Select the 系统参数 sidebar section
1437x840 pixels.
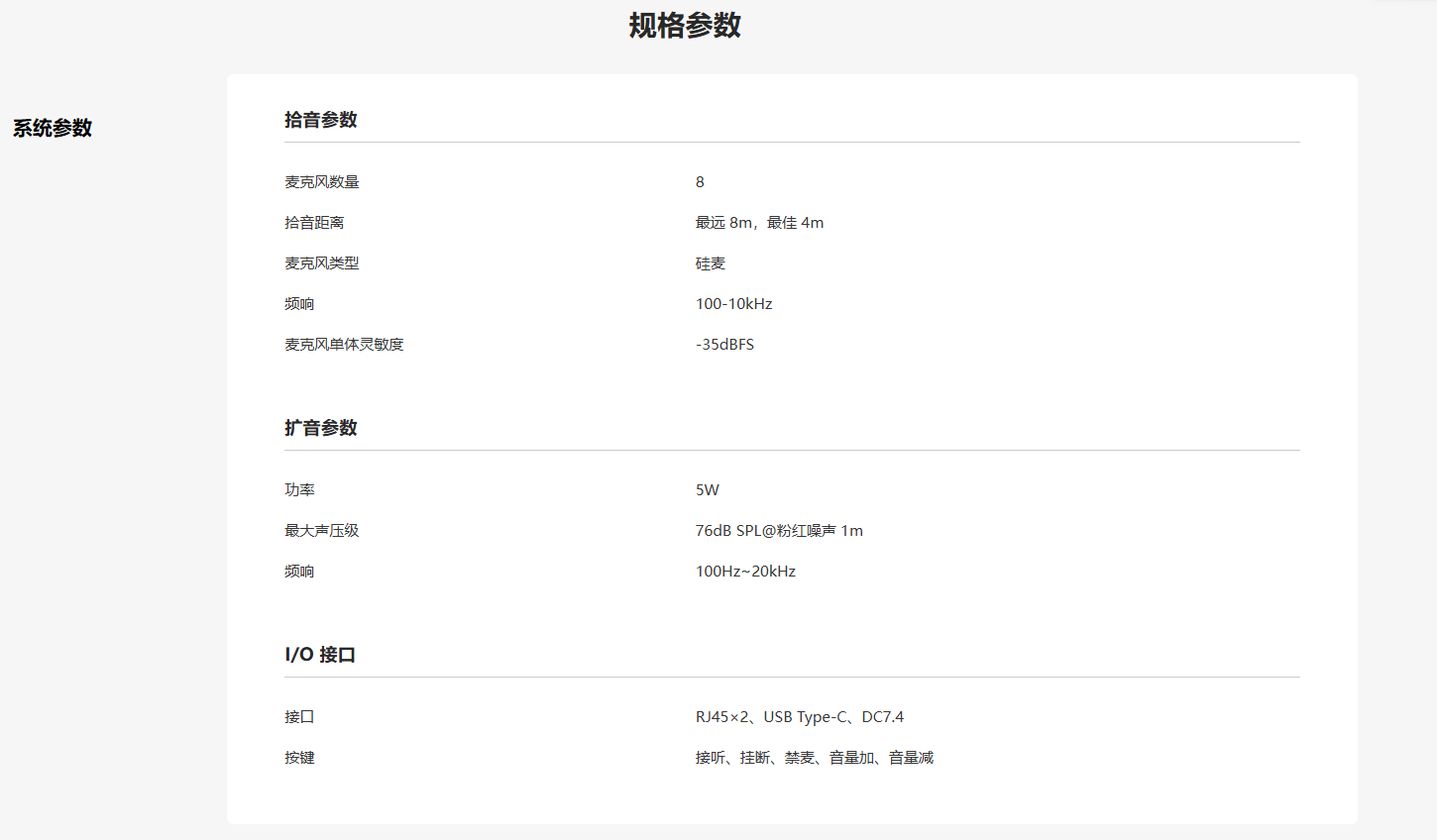[x=53, y=128]
